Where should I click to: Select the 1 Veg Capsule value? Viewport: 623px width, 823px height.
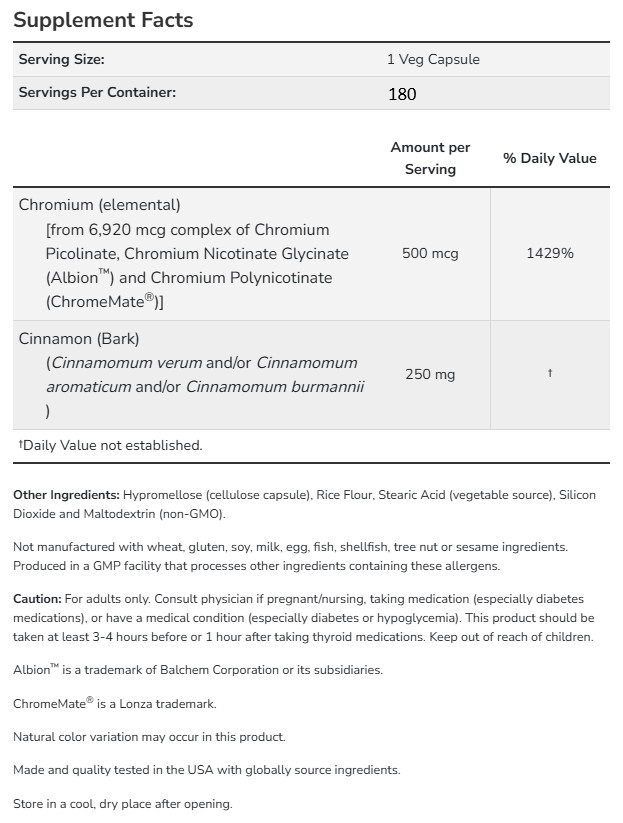click(433, 59)
